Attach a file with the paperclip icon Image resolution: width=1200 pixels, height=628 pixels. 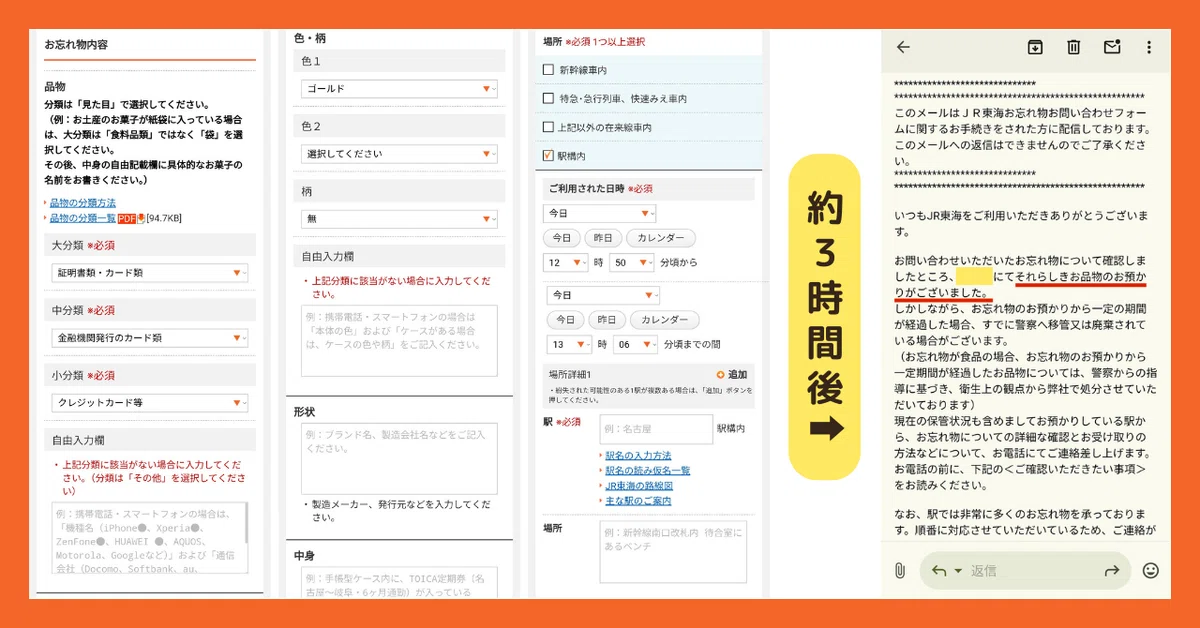[899, 570]
